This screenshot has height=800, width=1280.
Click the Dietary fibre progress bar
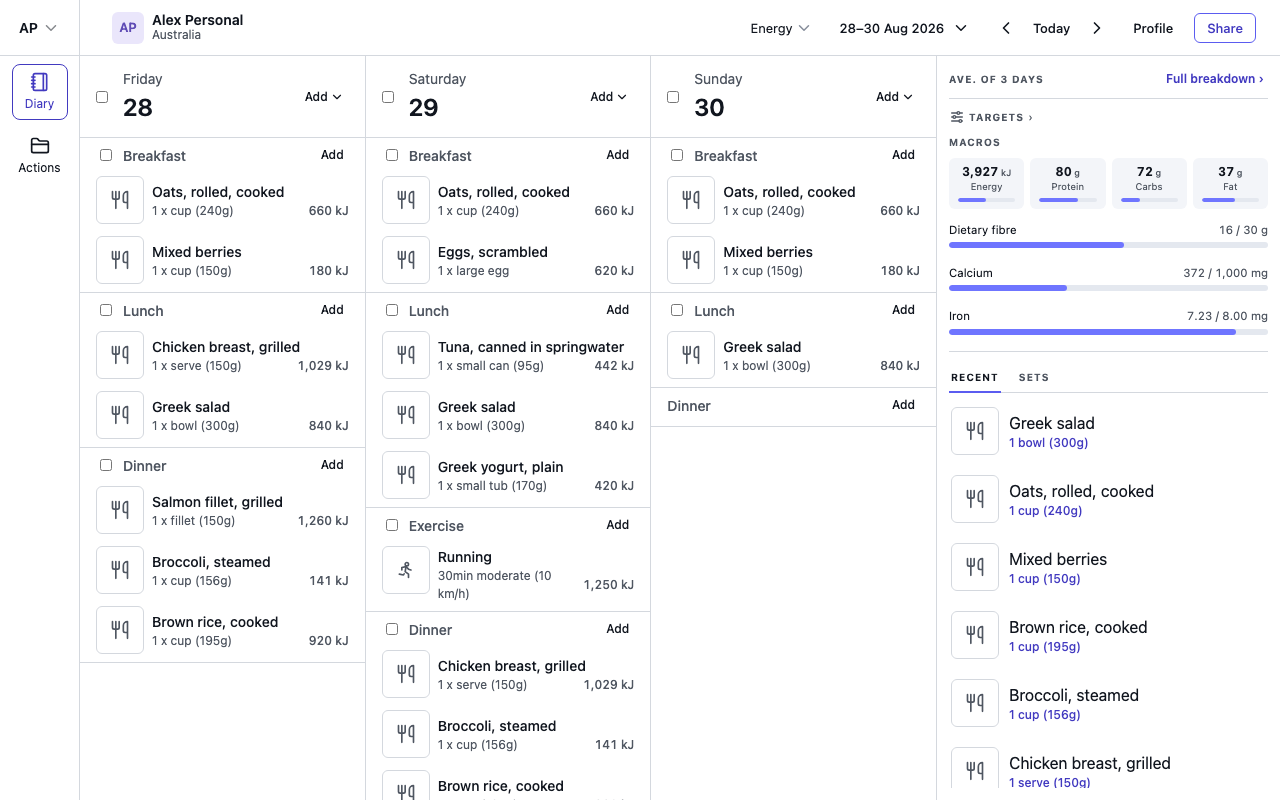(1108, 245)
